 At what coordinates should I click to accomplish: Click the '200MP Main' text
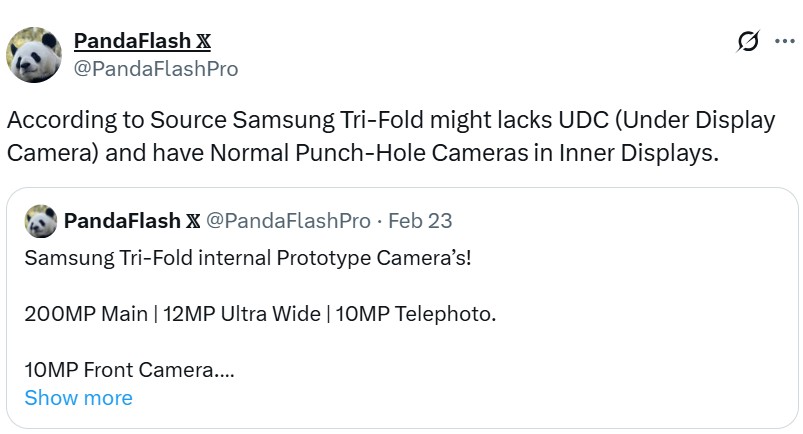coord(86,314)
